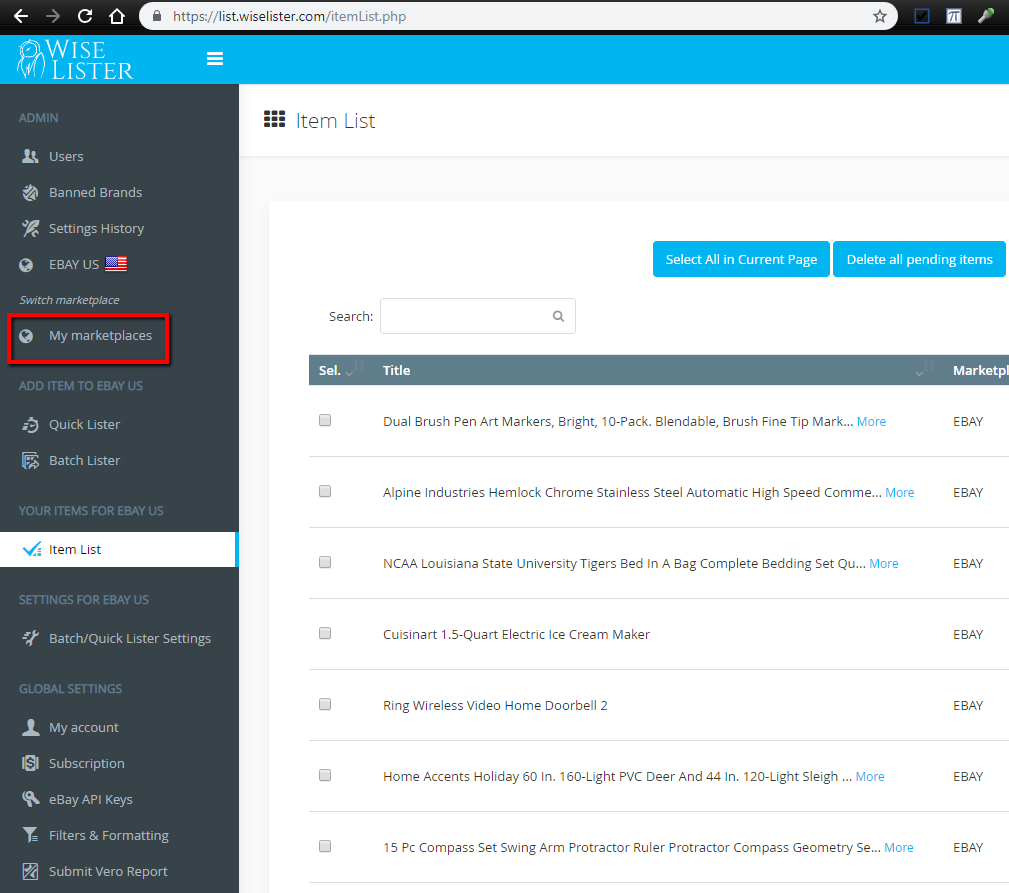Screen dimensions: 1009x893
Task: Click Ring Wireless Video Home Doorbell 2 title
Action: point(495,705)
